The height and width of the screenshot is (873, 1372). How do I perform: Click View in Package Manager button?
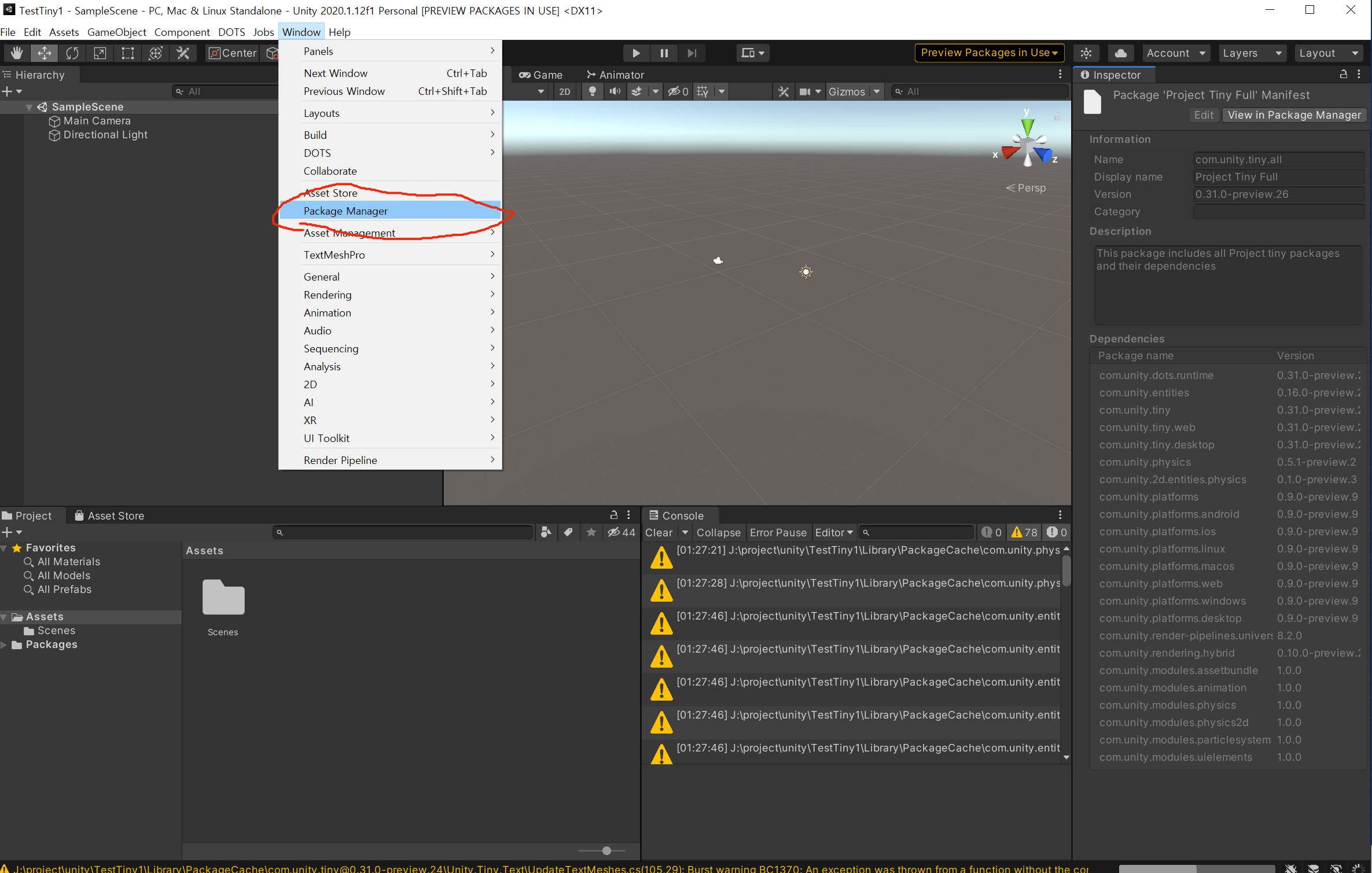(x=1294, y=115)
